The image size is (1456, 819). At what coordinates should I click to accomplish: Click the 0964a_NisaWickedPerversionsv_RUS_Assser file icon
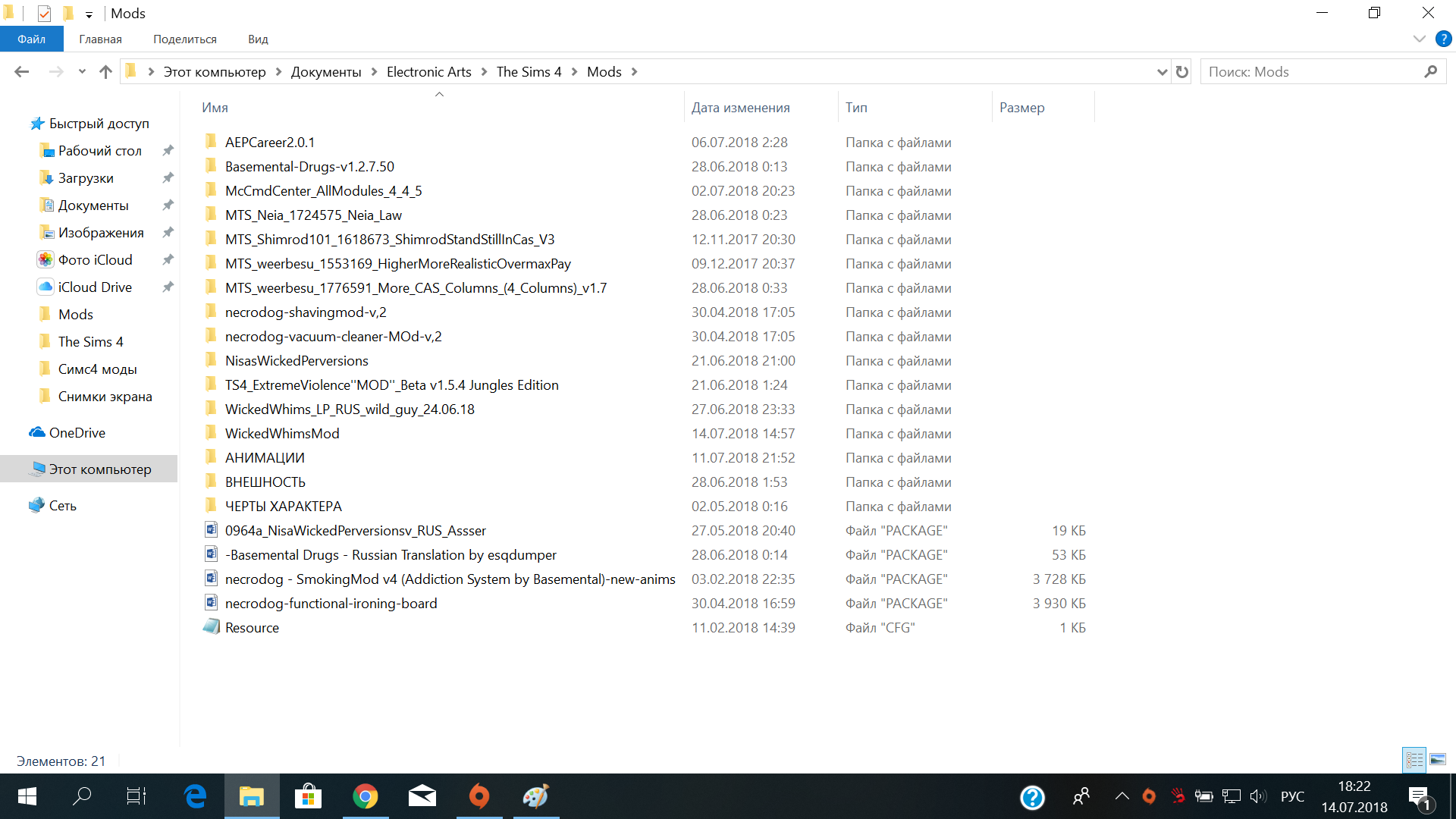212,530
